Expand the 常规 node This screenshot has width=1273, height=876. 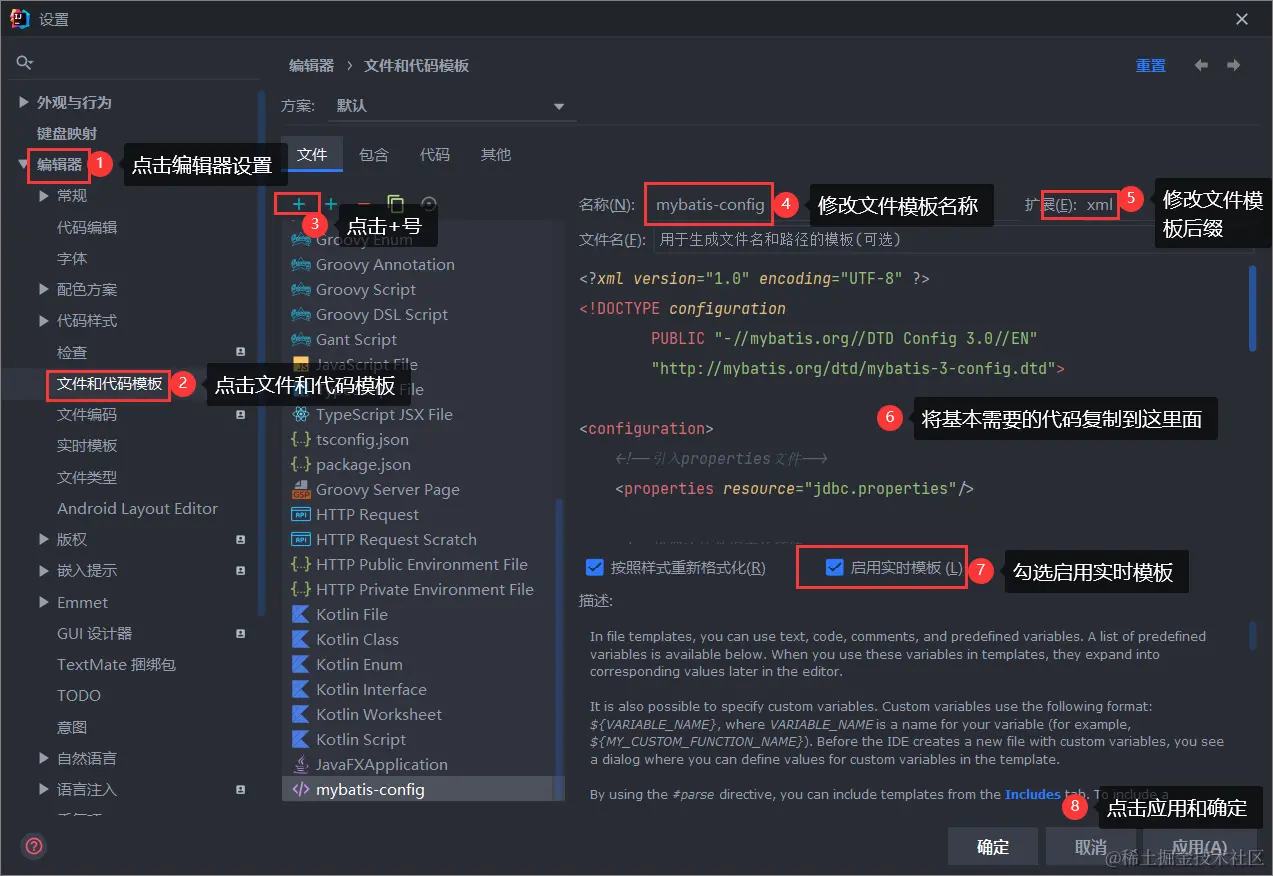coord(44,196)
